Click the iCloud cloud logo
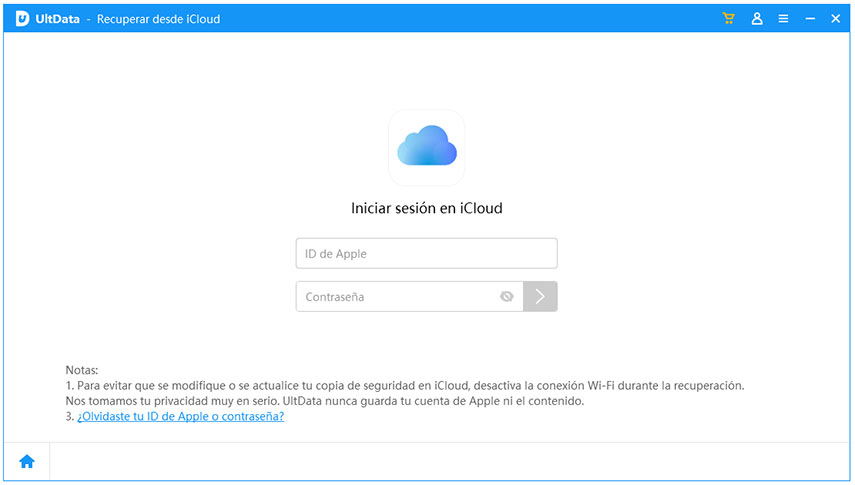Screen dimensions: 855x485 click(427, 149)
